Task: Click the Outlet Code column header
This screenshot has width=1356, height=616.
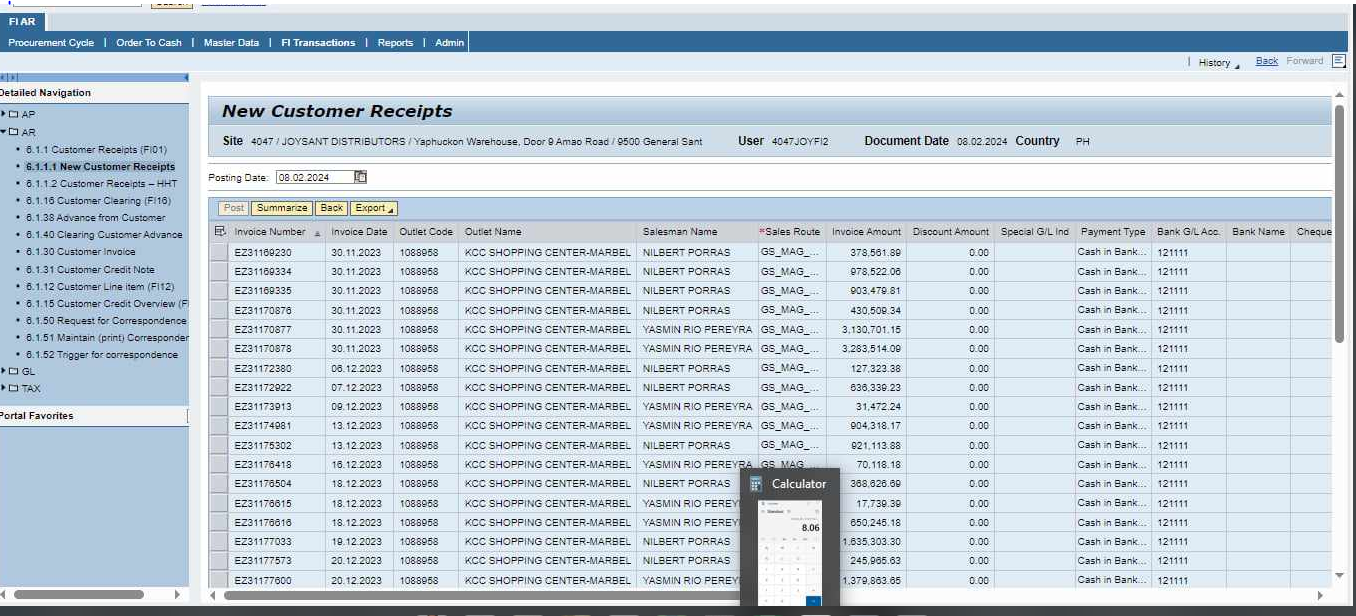Action: coord(426,231)
